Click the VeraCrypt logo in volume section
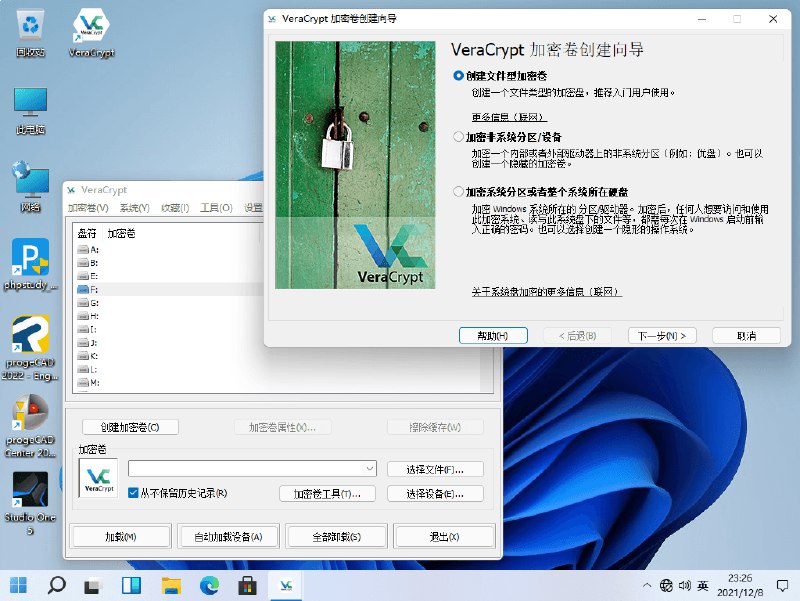800x601 pixels. 98,478
